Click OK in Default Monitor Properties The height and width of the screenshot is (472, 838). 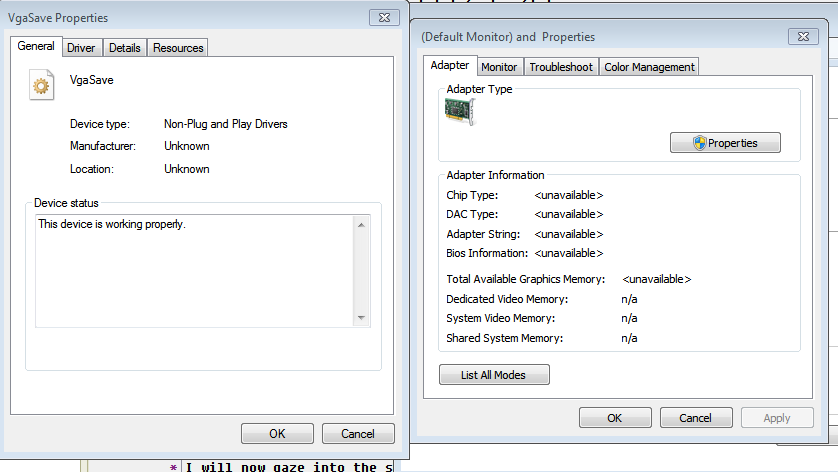(x=615, y=417)
